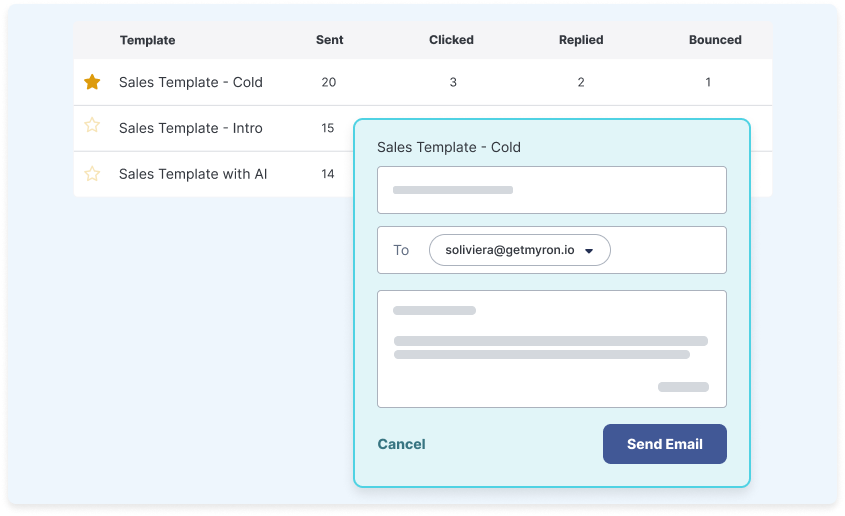Unstar the Sales Template - Cold row
Viewport: 845px width, 516px height.
coord(92,82)
